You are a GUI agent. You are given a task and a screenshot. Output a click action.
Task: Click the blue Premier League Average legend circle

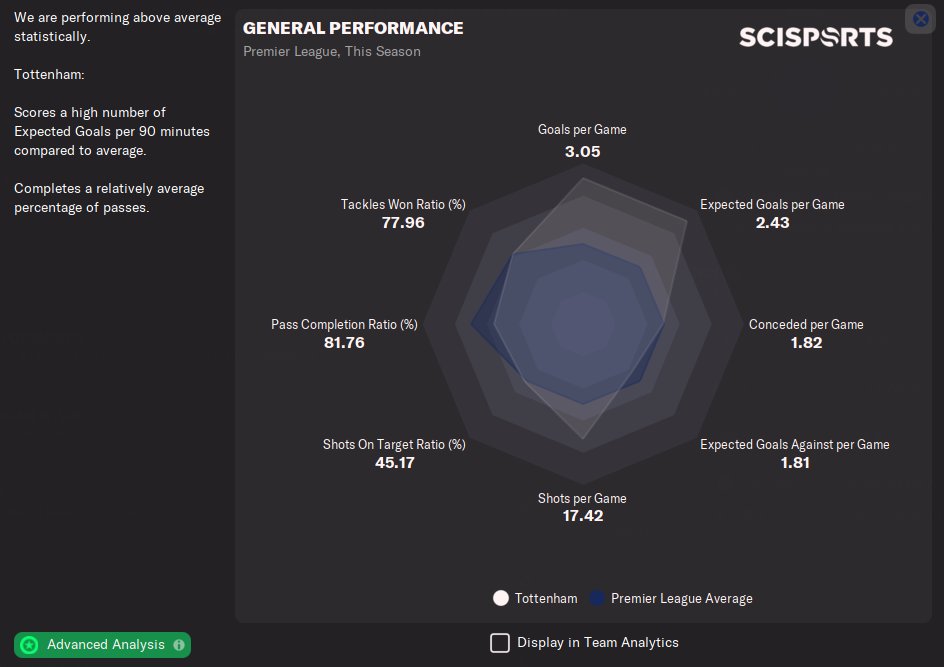tap(597, 598)
